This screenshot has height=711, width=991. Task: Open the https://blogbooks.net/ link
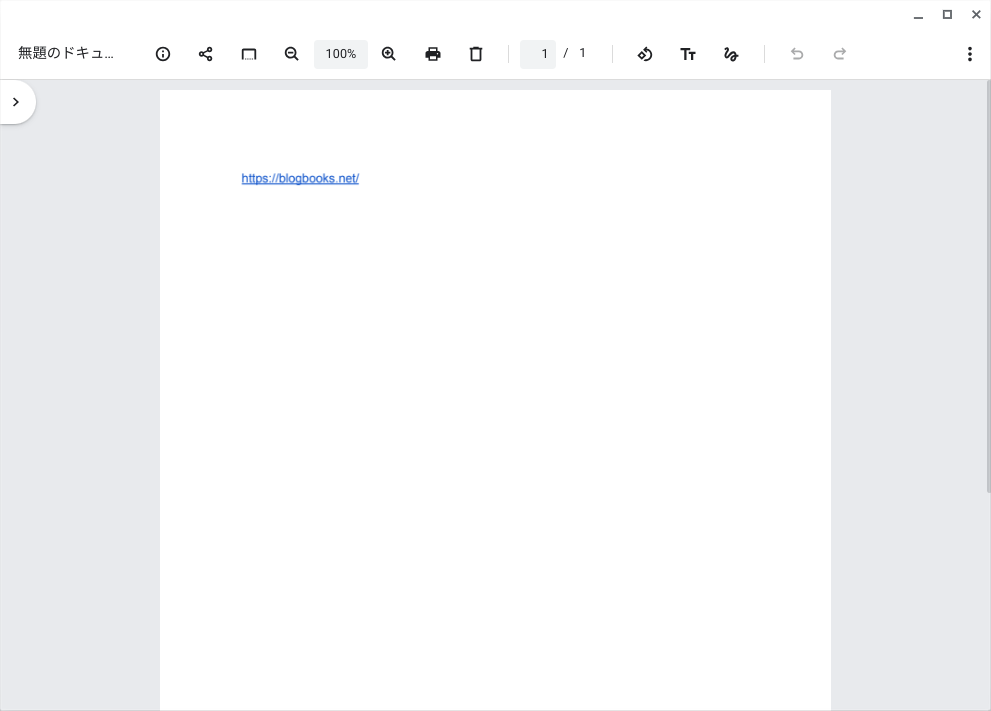tap(300, 178)
